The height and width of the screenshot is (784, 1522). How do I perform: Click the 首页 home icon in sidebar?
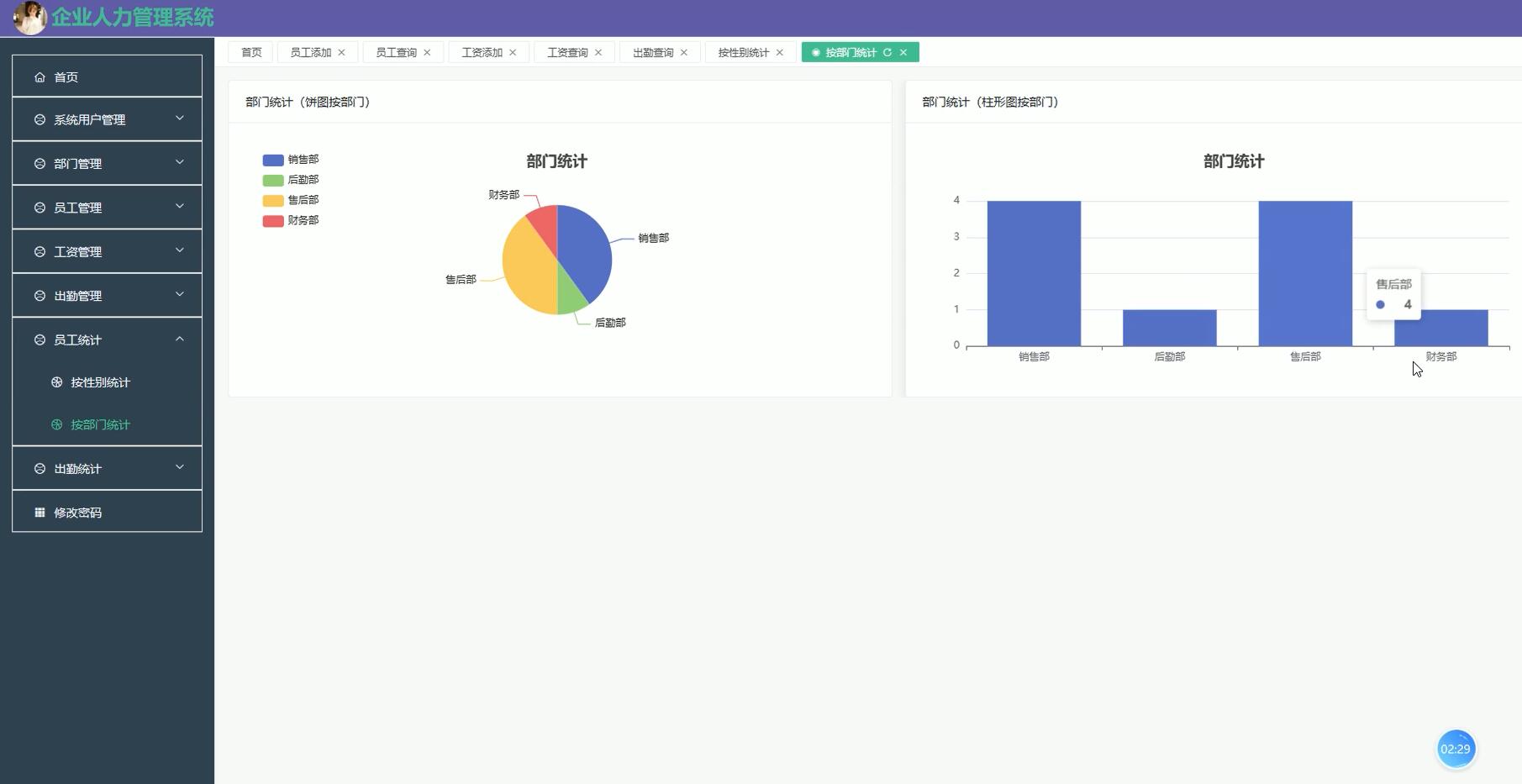click(x=39, y=76)
